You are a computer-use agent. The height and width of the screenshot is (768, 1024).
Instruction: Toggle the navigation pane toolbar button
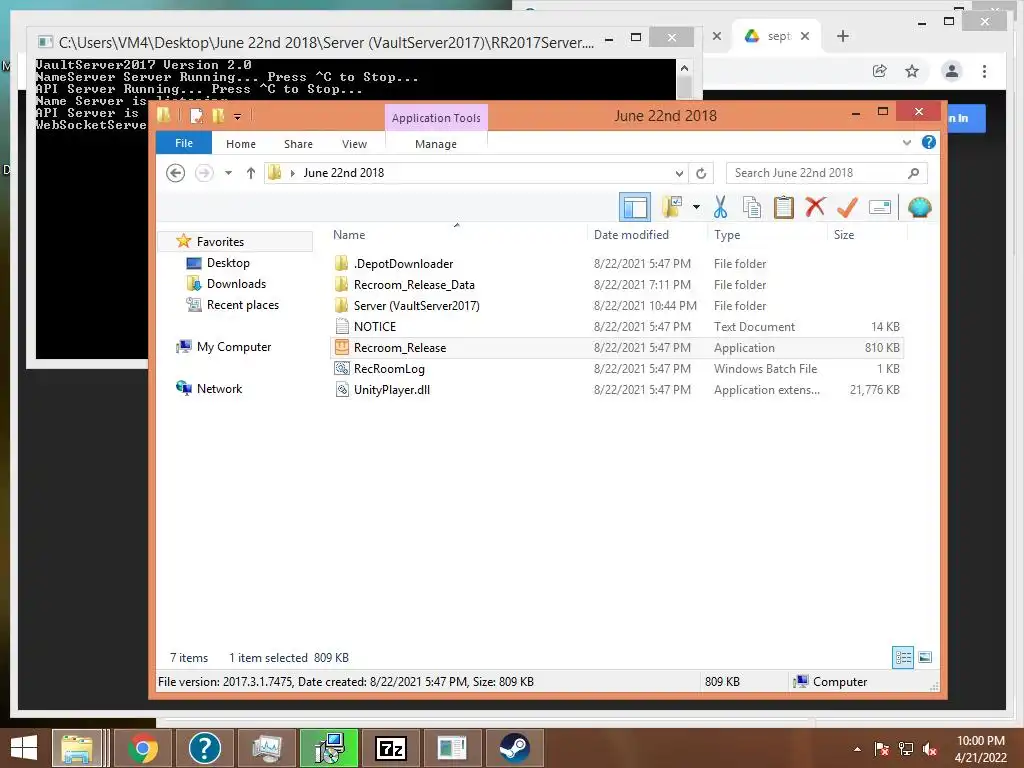click(x=635, y=208)
